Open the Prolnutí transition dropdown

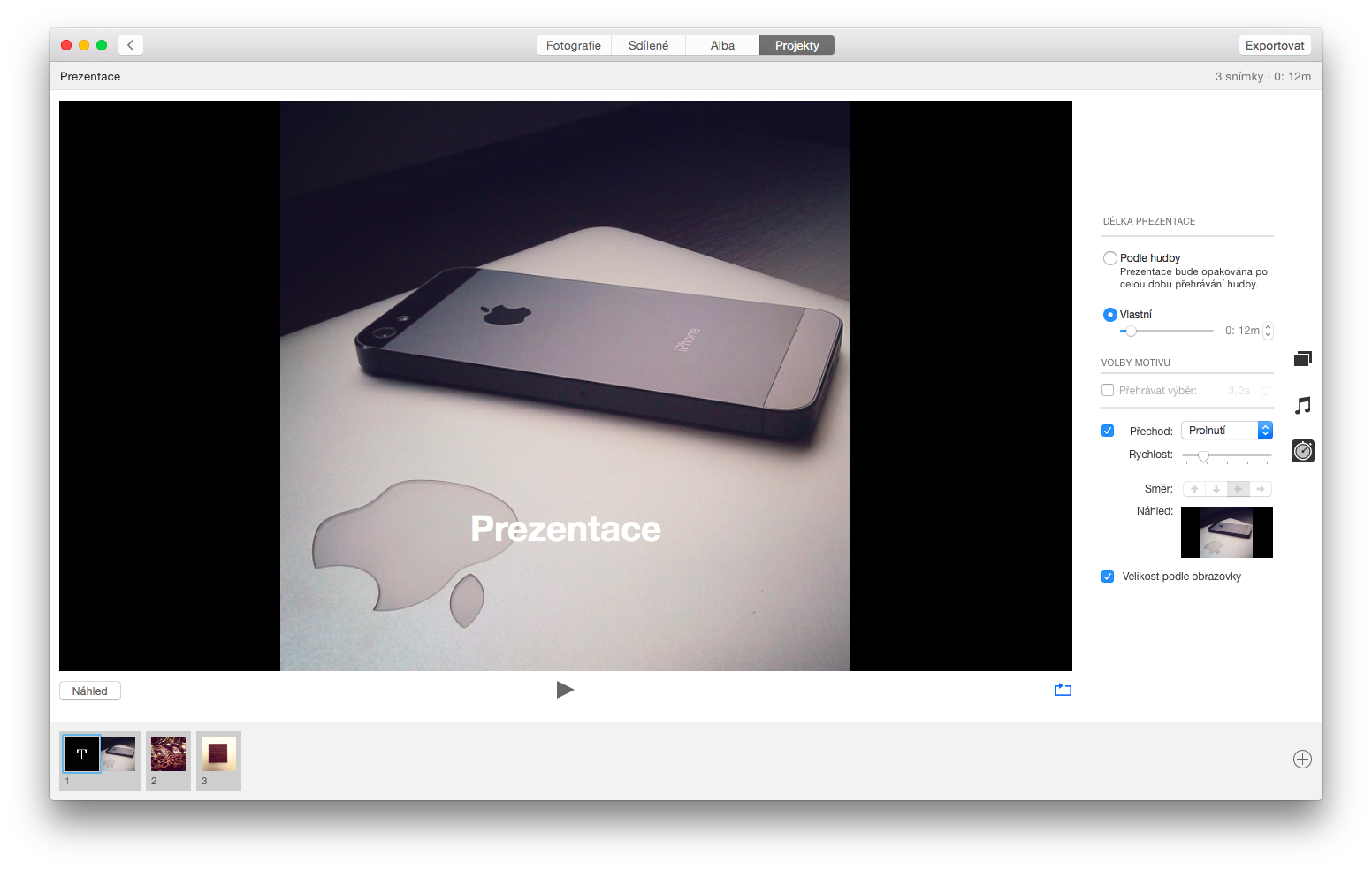(x=1227, y=431)
